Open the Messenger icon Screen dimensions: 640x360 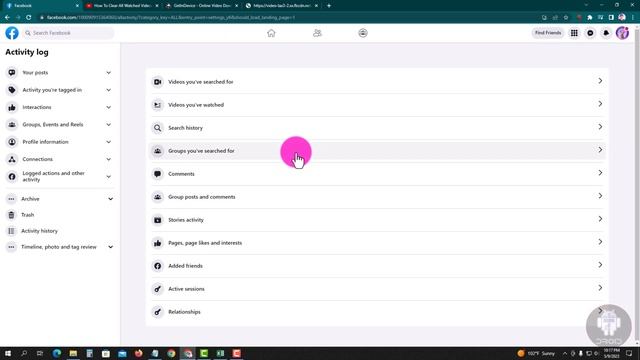coord(590,33)
